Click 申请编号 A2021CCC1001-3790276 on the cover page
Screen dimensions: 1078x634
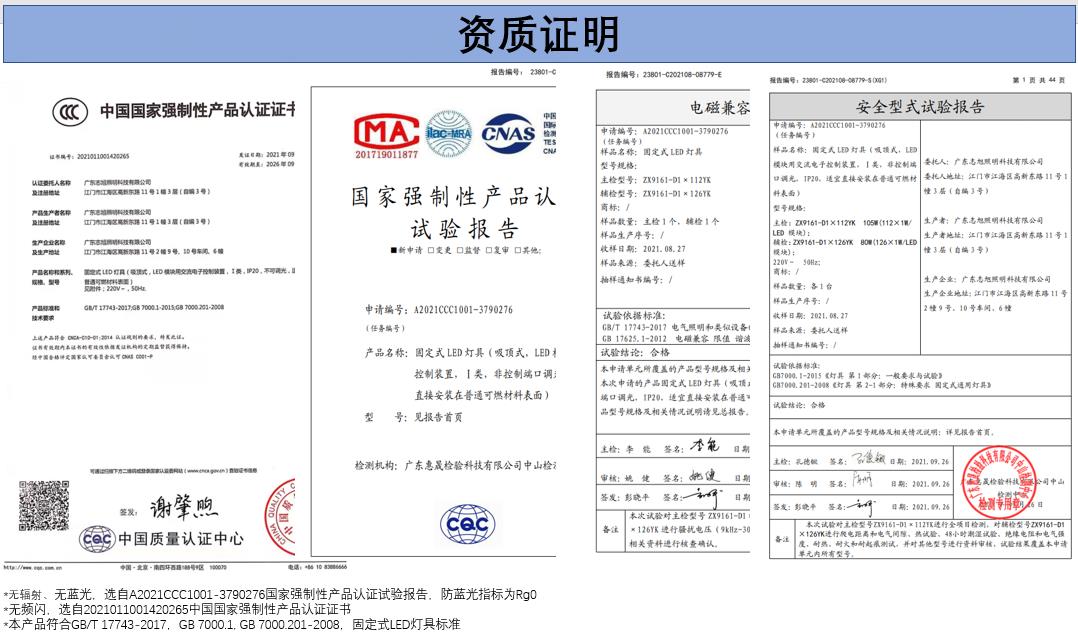439,310
